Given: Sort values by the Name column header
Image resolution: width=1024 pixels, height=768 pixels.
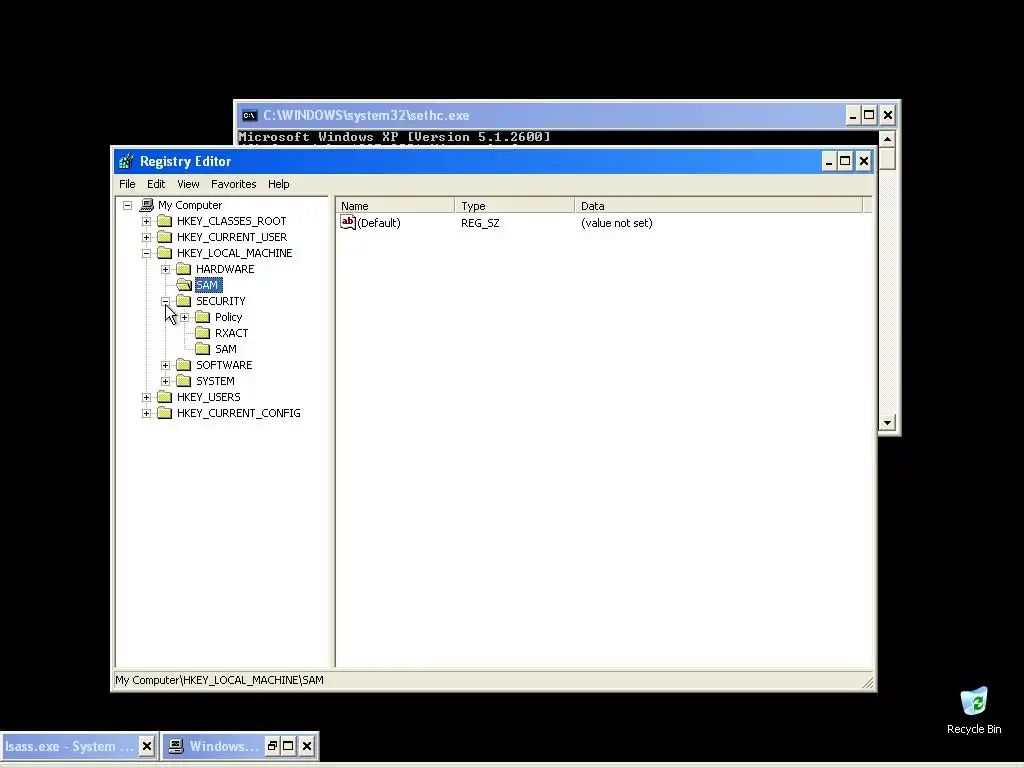Looking at the screenshot, I should (395, 206).
